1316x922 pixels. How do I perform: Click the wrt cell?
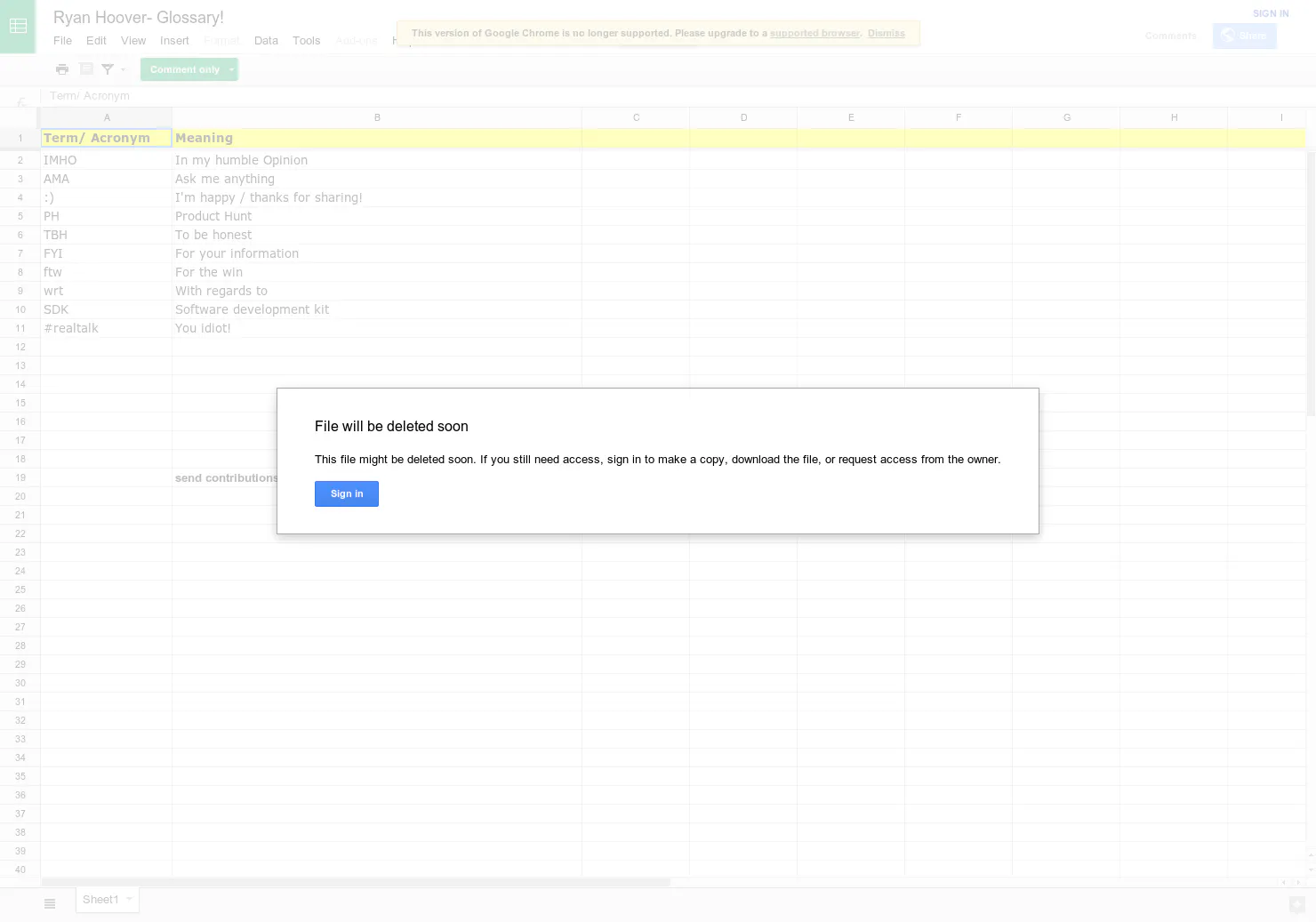point(106,291)
